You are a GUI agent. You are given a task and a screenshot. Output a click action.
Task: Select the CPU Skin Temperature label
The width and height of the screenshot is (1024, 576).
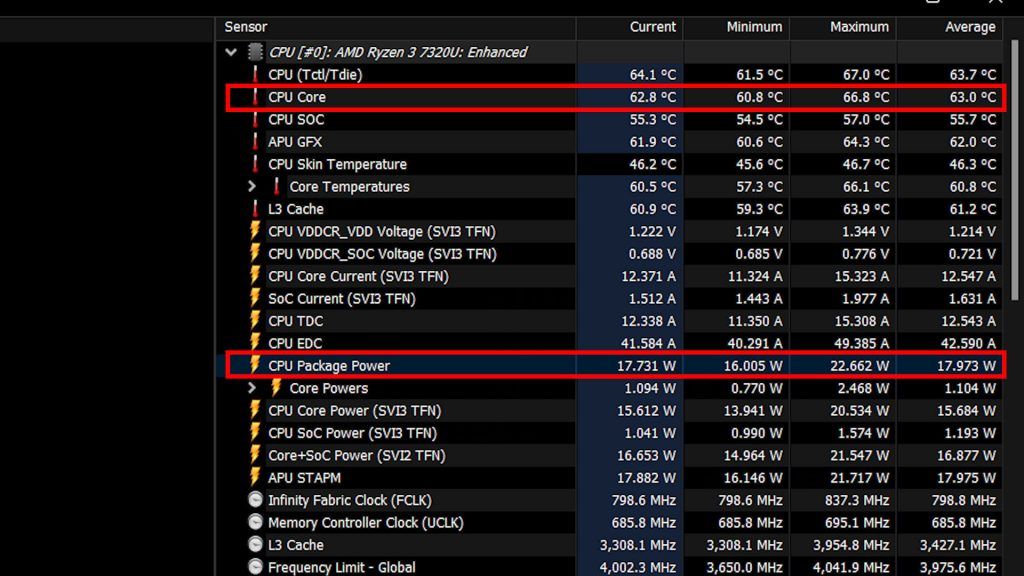[337, 165]
